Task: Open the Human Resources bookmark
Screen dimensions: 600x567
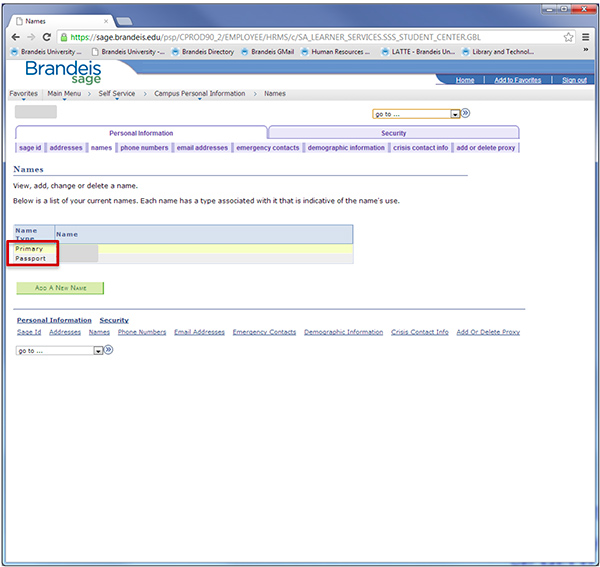Action: click(336, 52)
